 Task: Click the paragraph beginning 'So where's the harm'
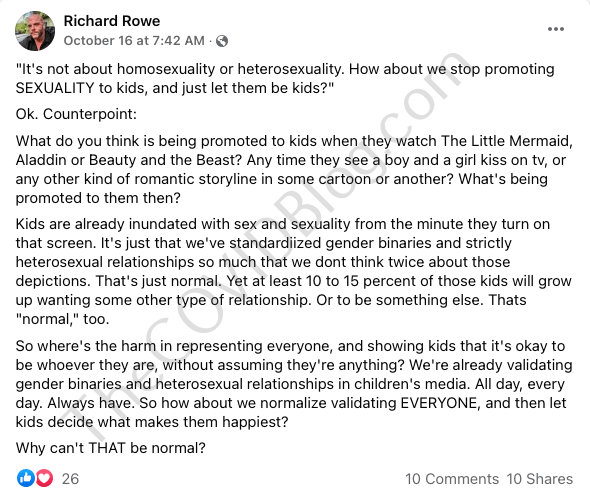[x=294, y=384]
